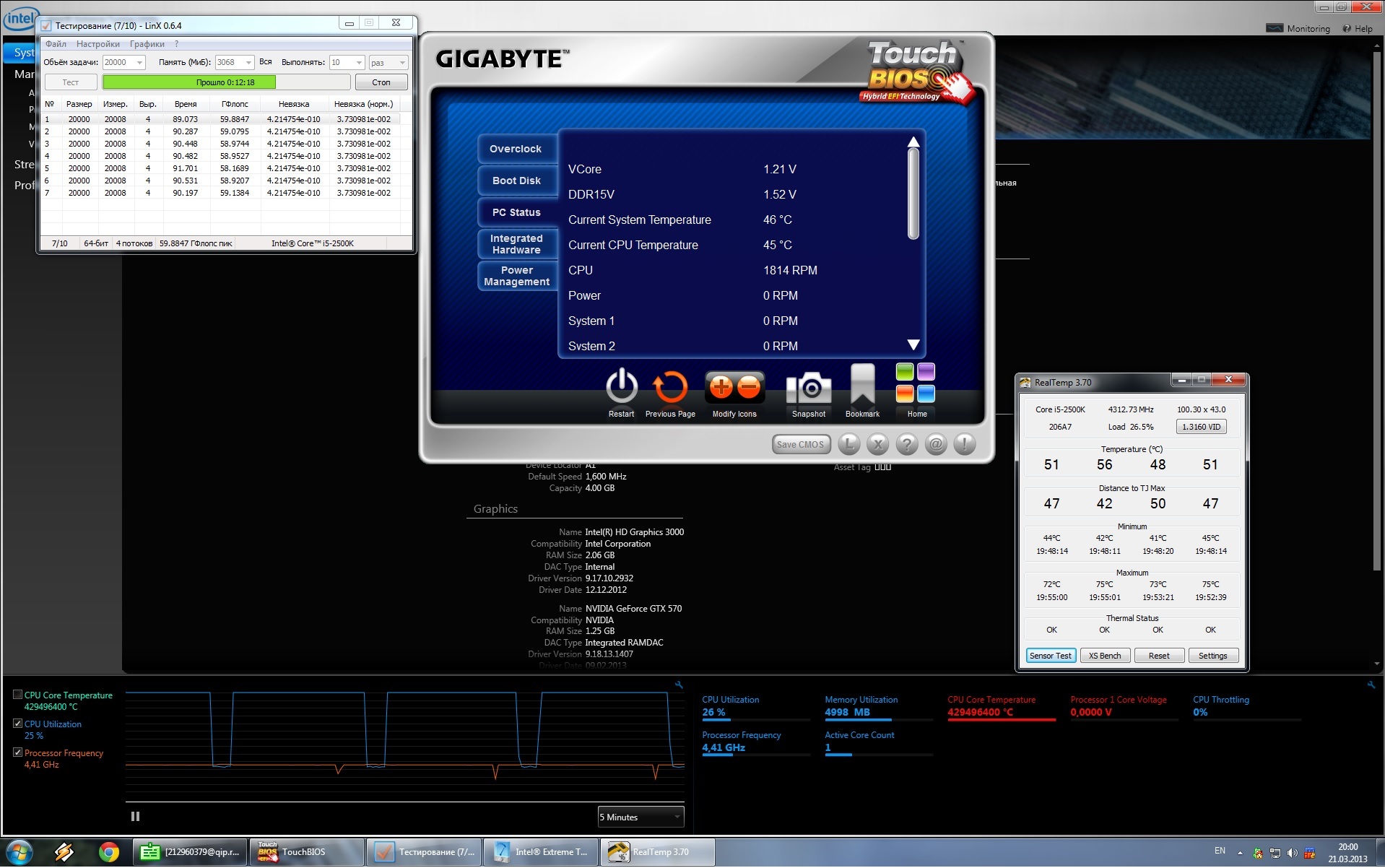Click Save CMOS in TouchBIOS
The width and height of the screenshot is (1385, 868).
click(800, 445)
